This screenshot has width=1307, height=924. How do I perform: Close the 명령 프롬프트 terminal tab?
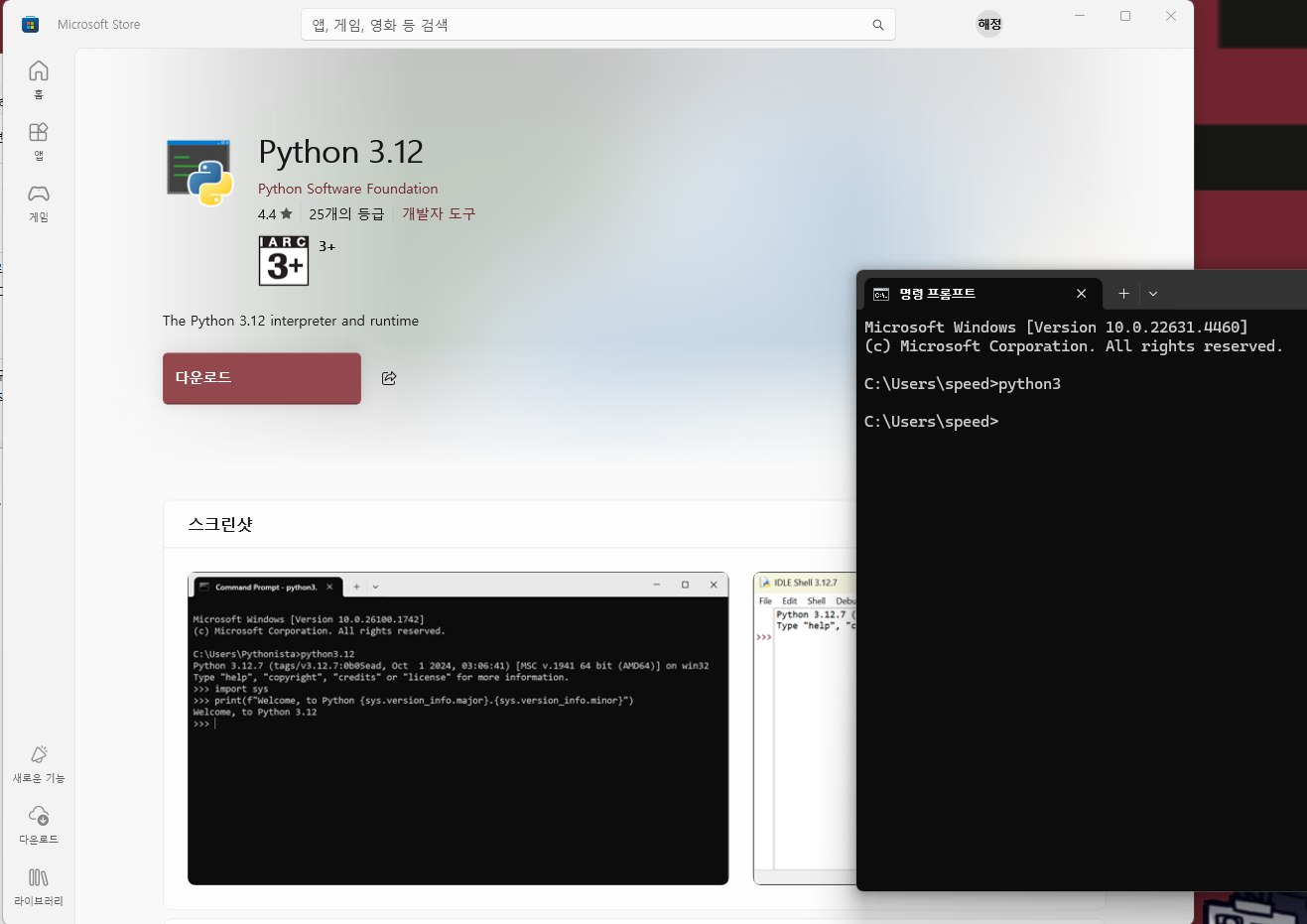pos(1082,294)
